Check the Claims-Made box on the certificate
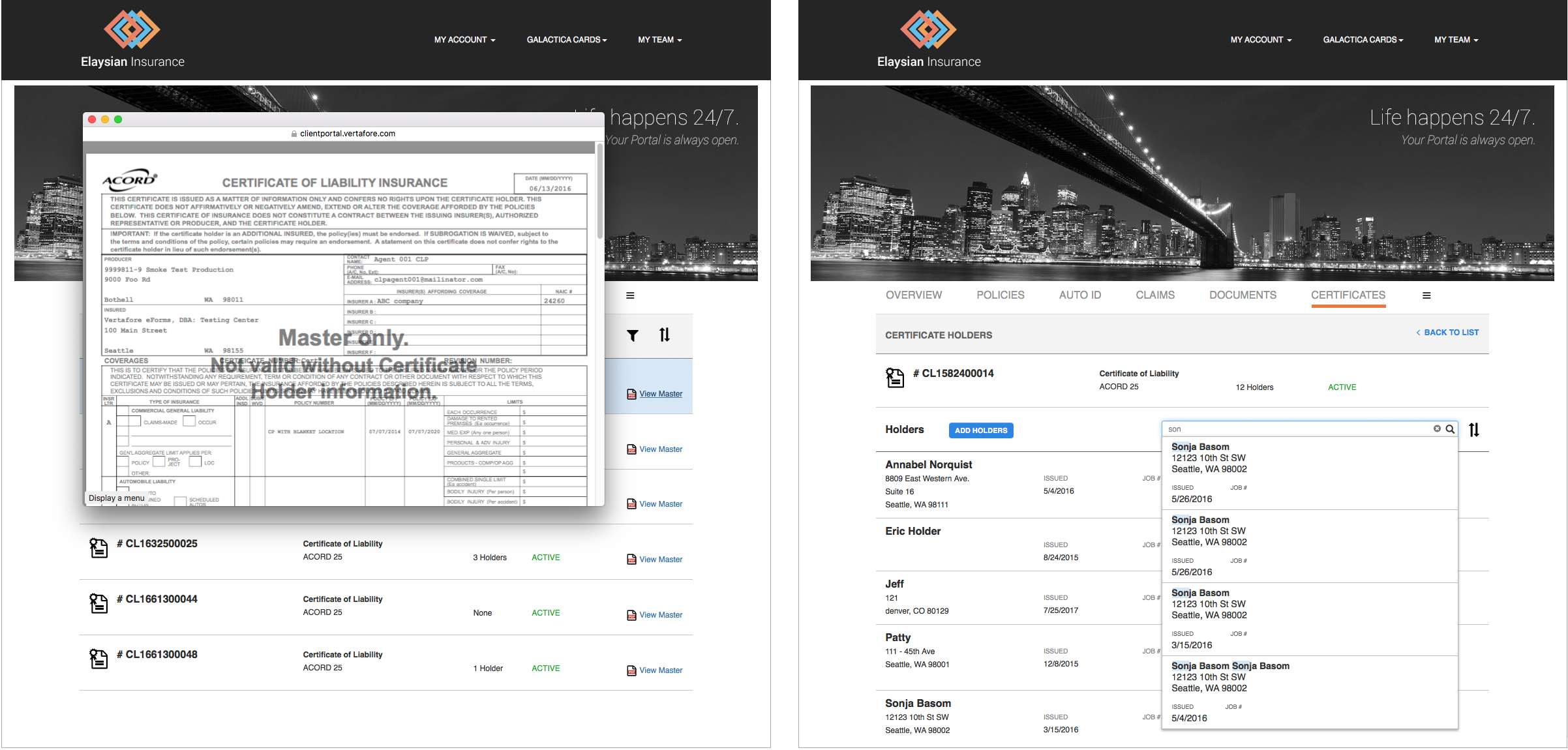The width and height of the screenshot is (1568, 750). (x=134, y=421)
